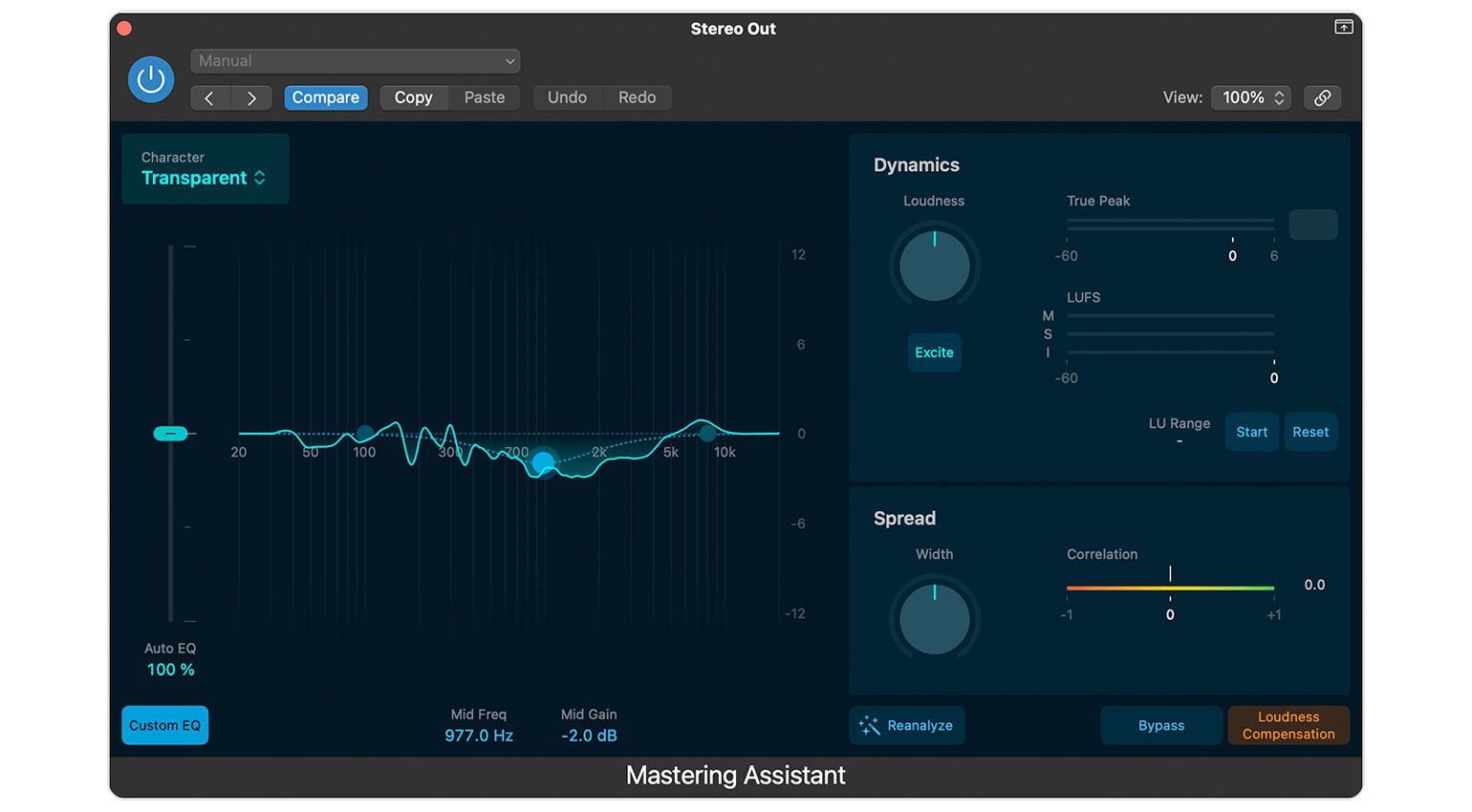The image size is (1472, 812).
Task: Copy the current plugin settings
Action: coord(413,97)
